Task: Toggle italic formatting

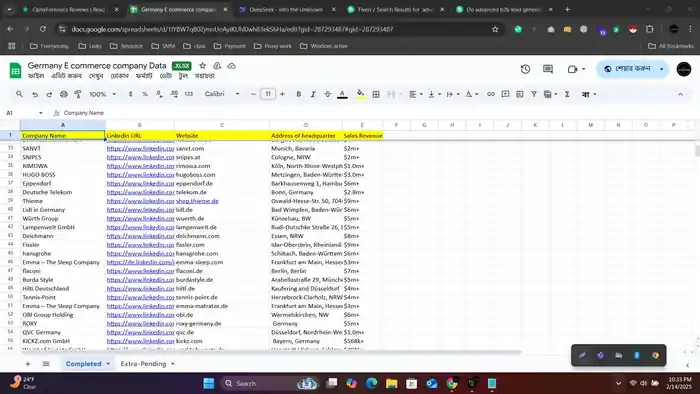Action: coord(313,94)
